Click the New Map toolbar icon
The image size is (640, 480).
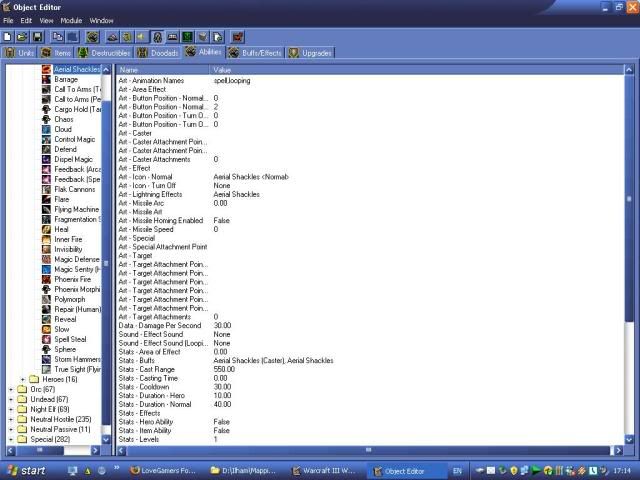(7, 37)
